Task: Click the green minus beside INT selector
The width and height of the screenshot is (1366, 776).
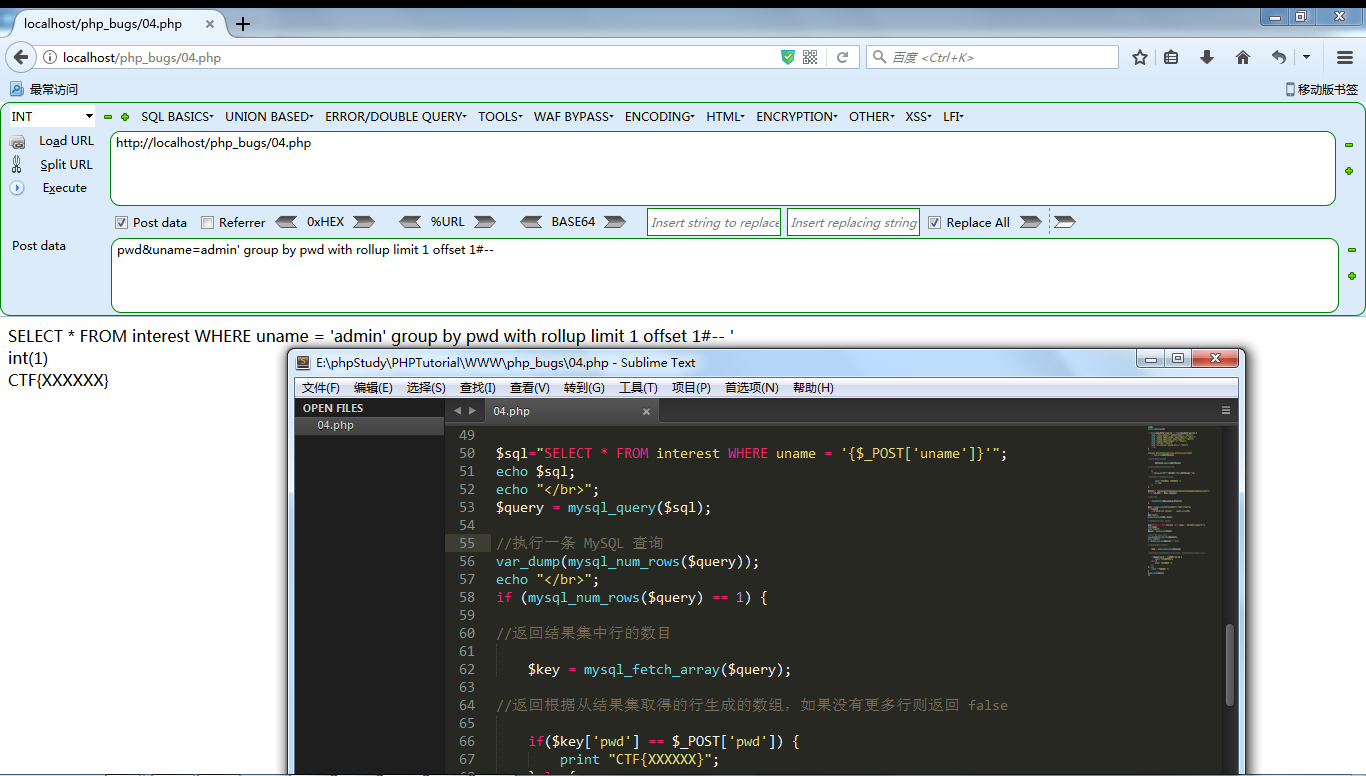Action: coord(108,117)
